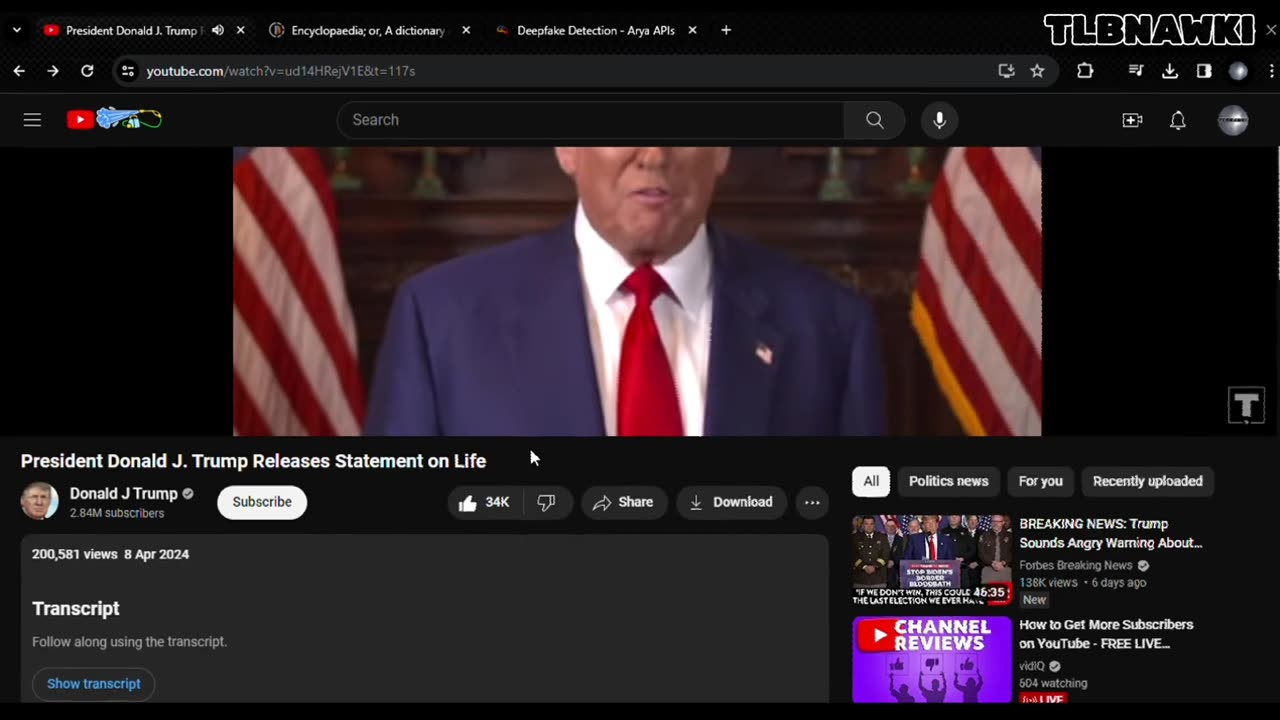The height and width of the screenshot is (720, 1280).
Task: Go forward in browser history
Action: click(x=53, y=71)
